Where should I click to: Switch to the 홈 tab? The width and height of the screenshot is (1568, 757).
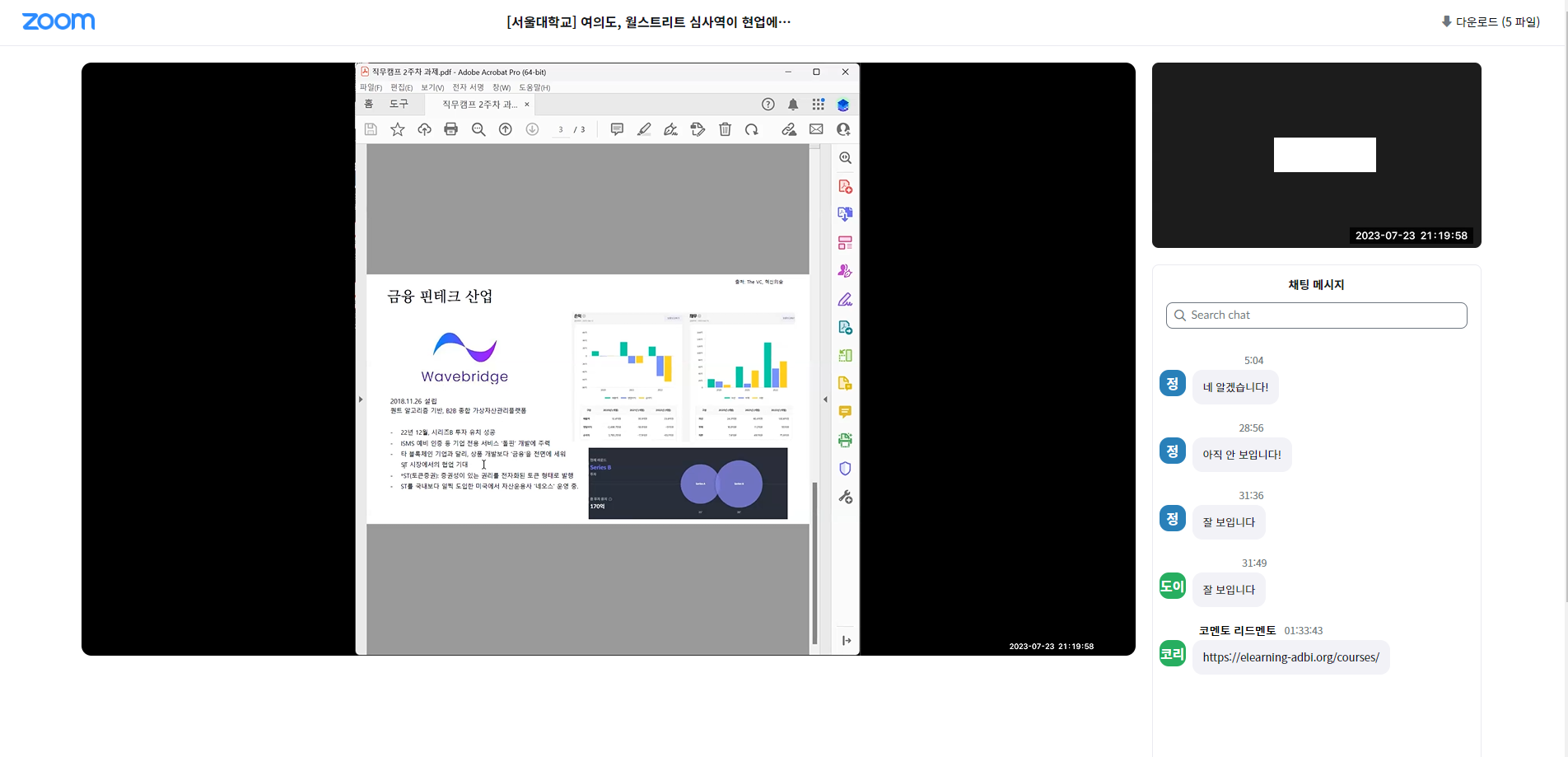coord(369,105)
